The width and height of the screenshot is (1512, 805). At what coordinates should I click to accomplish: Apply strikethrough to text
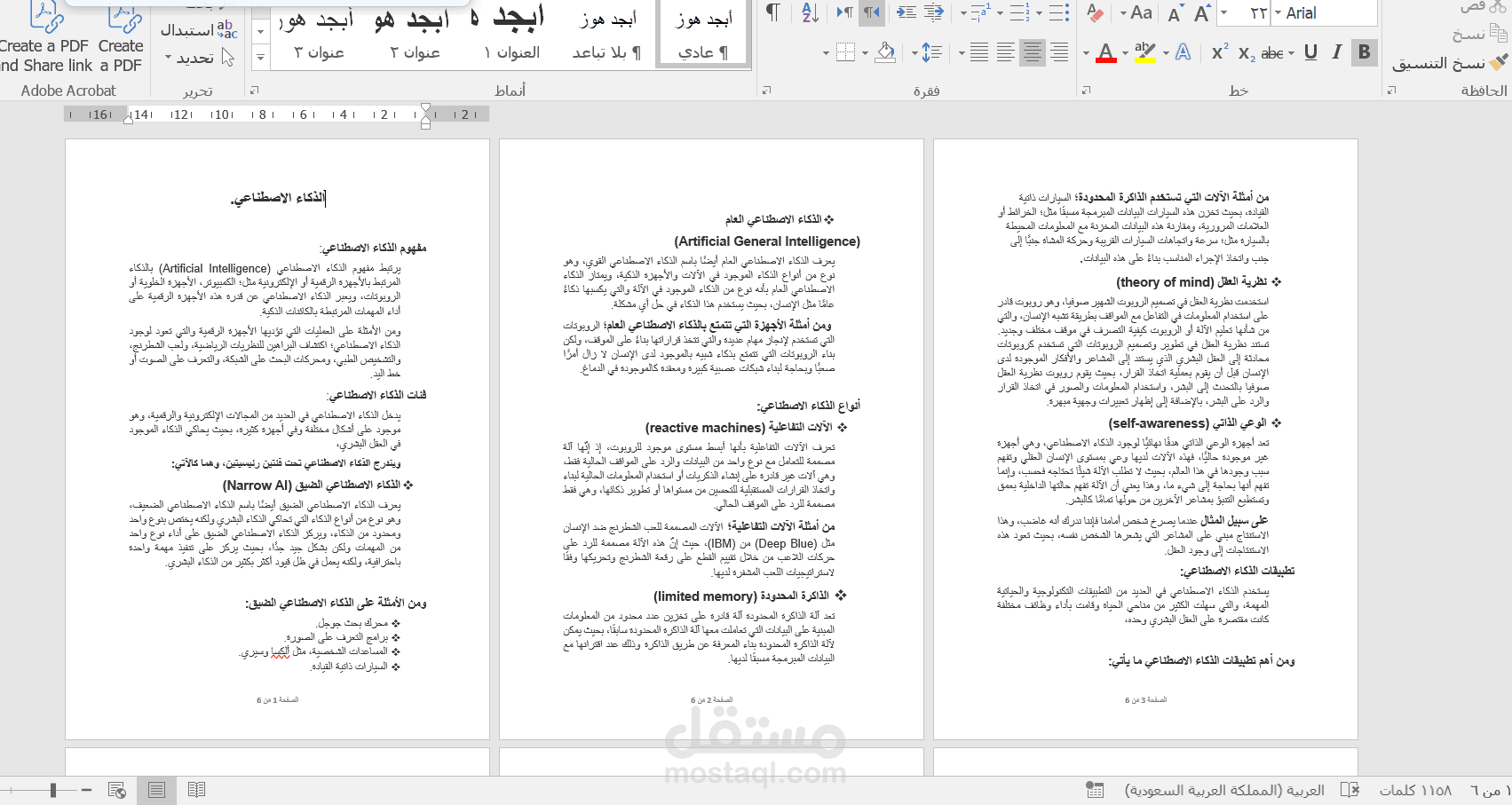(x=1272, y=53)
